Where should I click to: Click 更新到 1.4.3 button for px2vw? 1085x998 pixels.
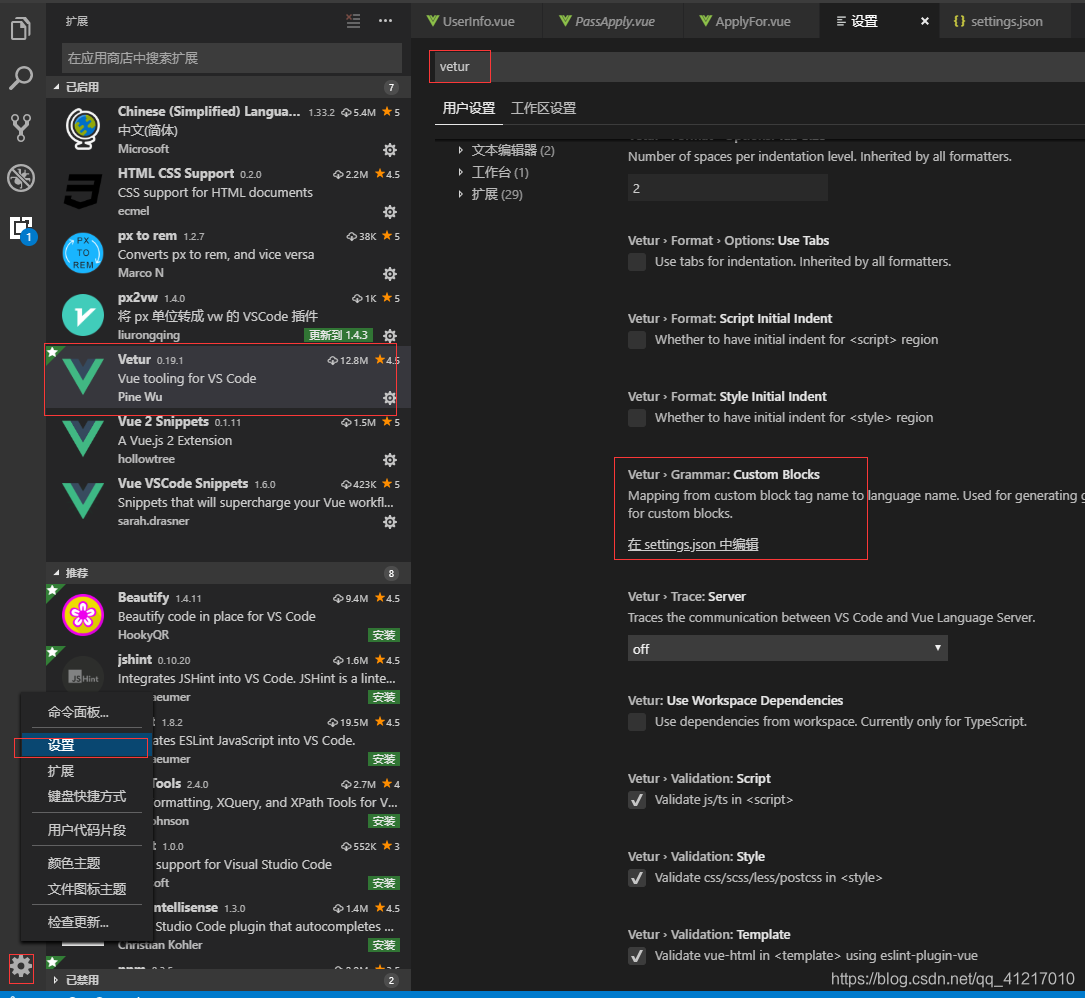pos(338,335)
